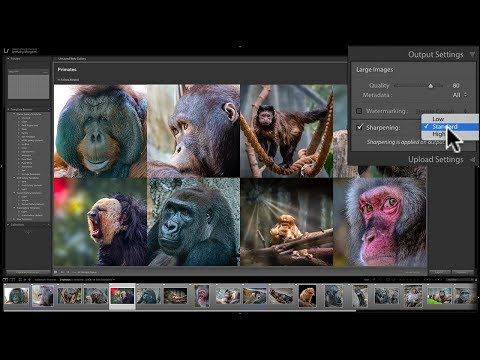
Task: Click the Preview in Browser button at bottom left
Action: tap(28, 272)
